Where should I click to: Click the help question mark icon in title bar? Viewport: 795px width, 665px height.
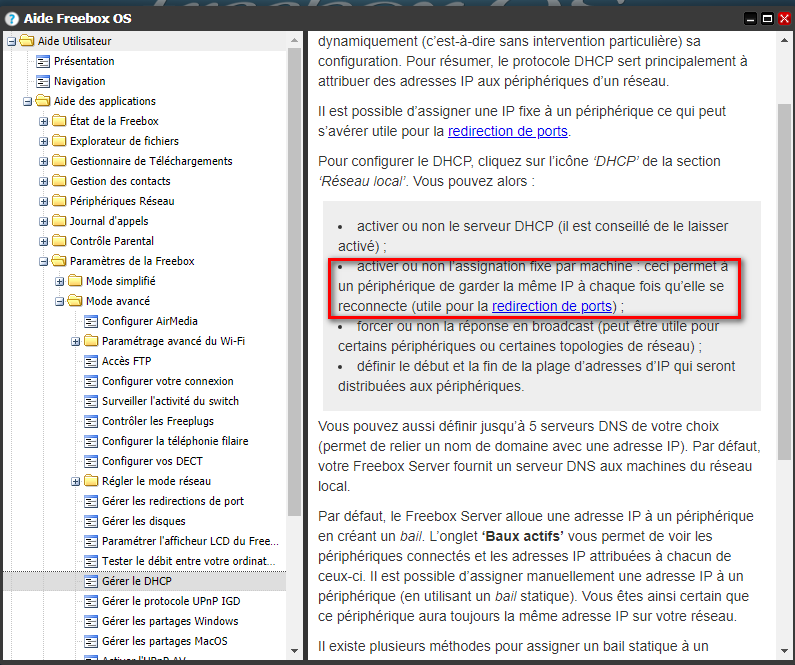pyautogui.click(x=12, y=19)
